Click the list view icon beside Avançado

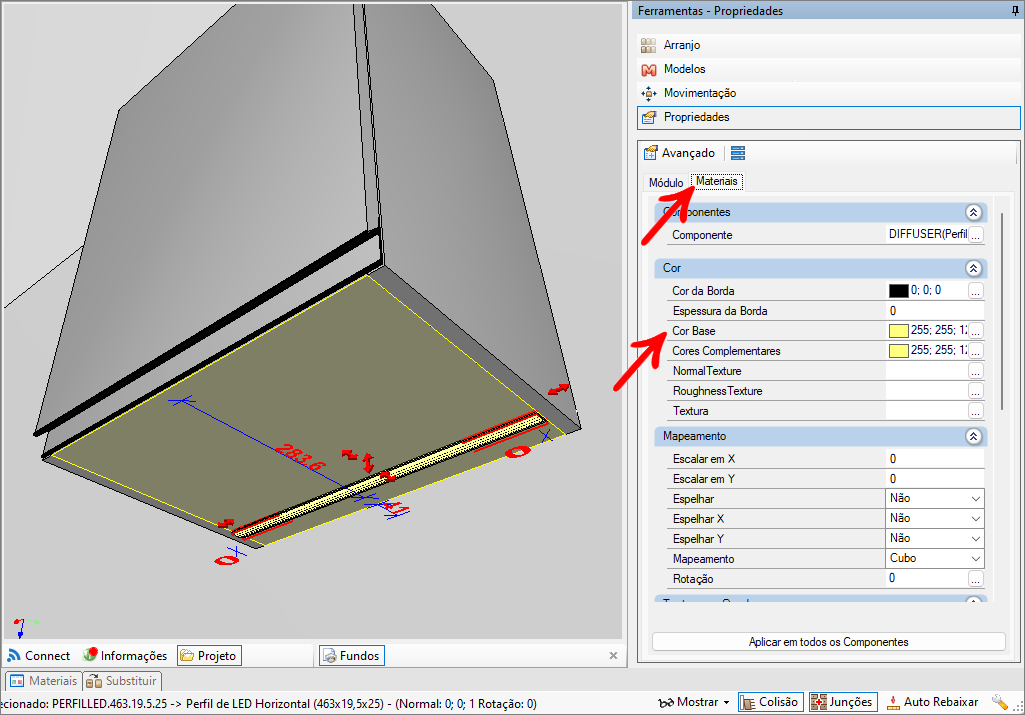(x=738, y=153)
